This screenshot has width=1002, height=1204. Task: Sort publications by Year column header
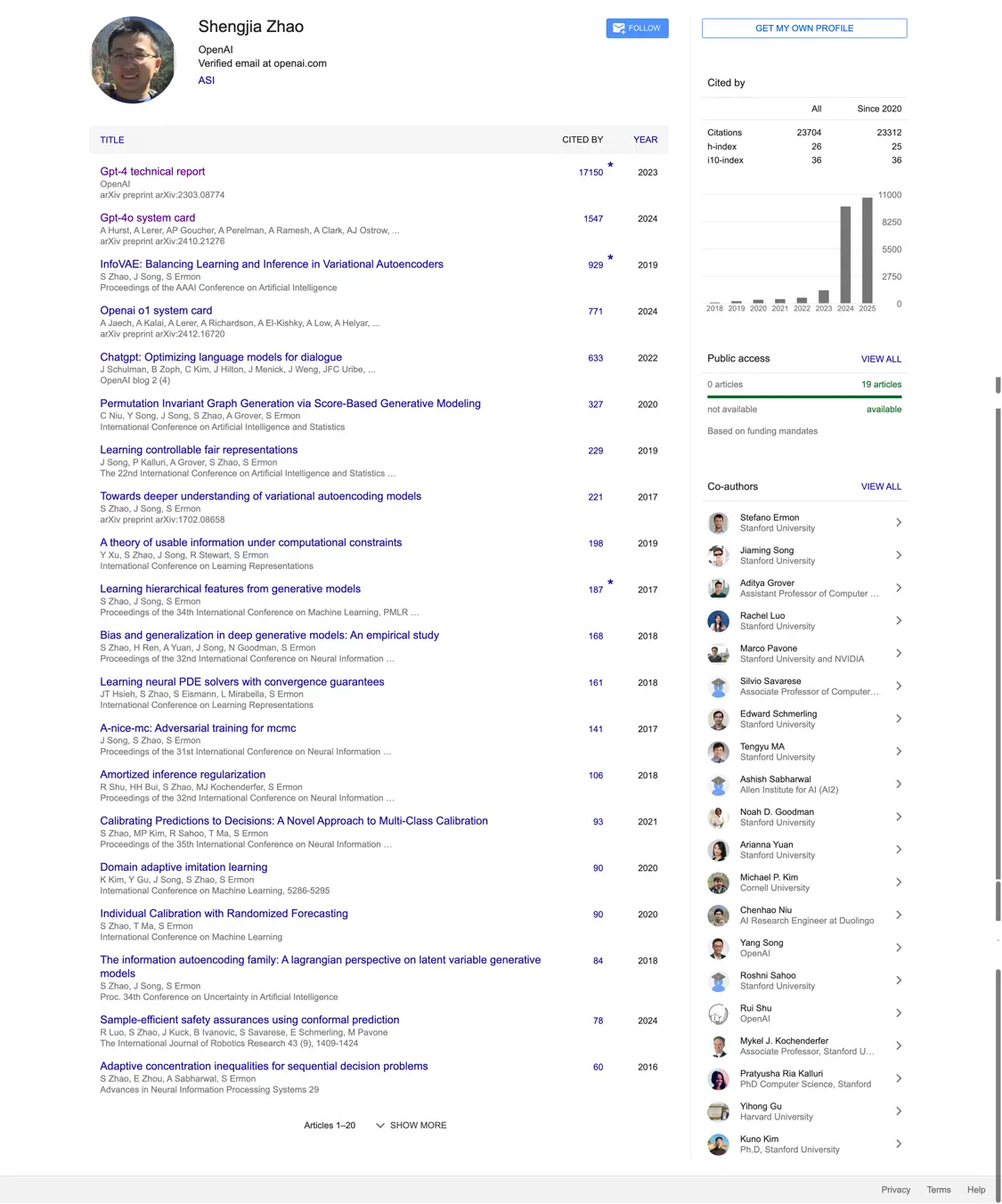646,140
